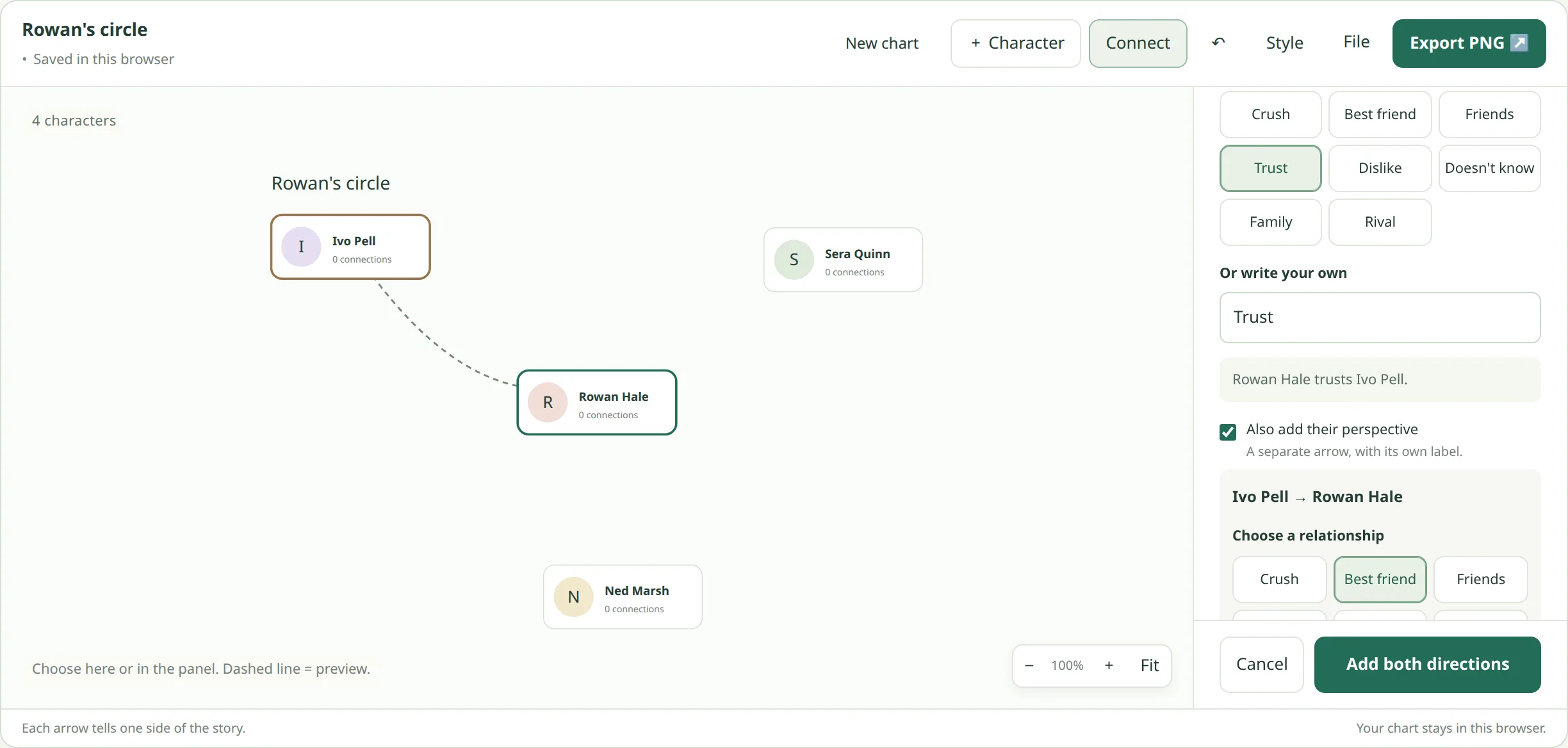Image resolution: width=1568 pixels, height=748 pixels.
Task: Click the 4 characters count label
Action: tap(74, 120)
